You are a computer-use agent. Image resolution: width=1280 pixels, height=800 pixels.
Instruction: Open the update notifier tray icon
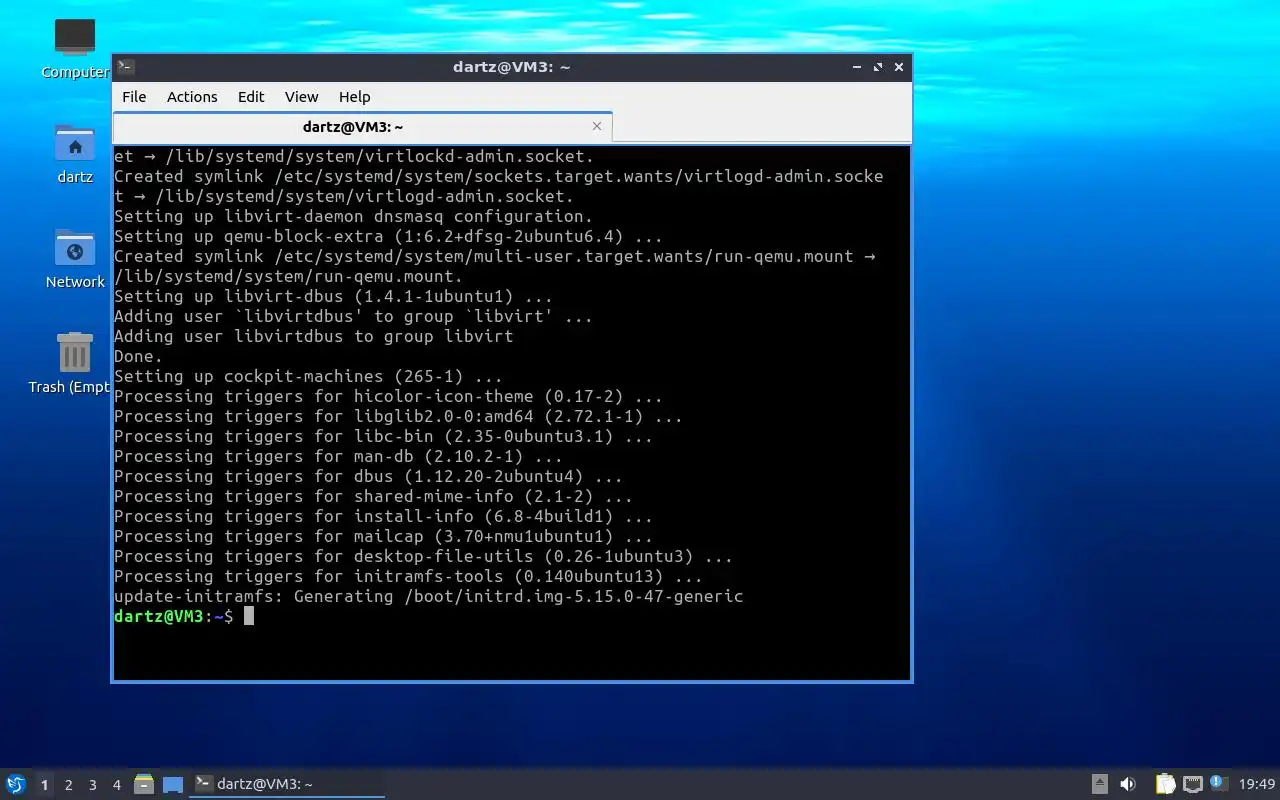[x=1218, y=783]
